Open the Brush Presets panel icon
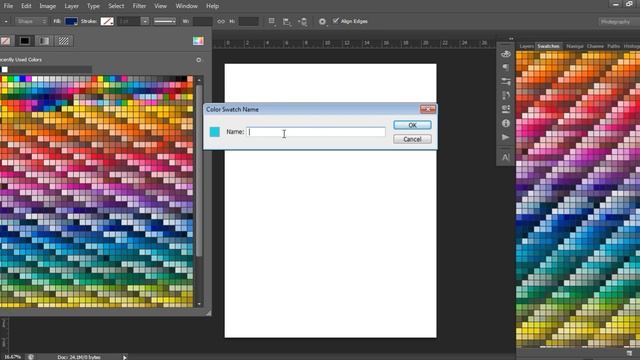640x360 pixels. click(506, 54)
